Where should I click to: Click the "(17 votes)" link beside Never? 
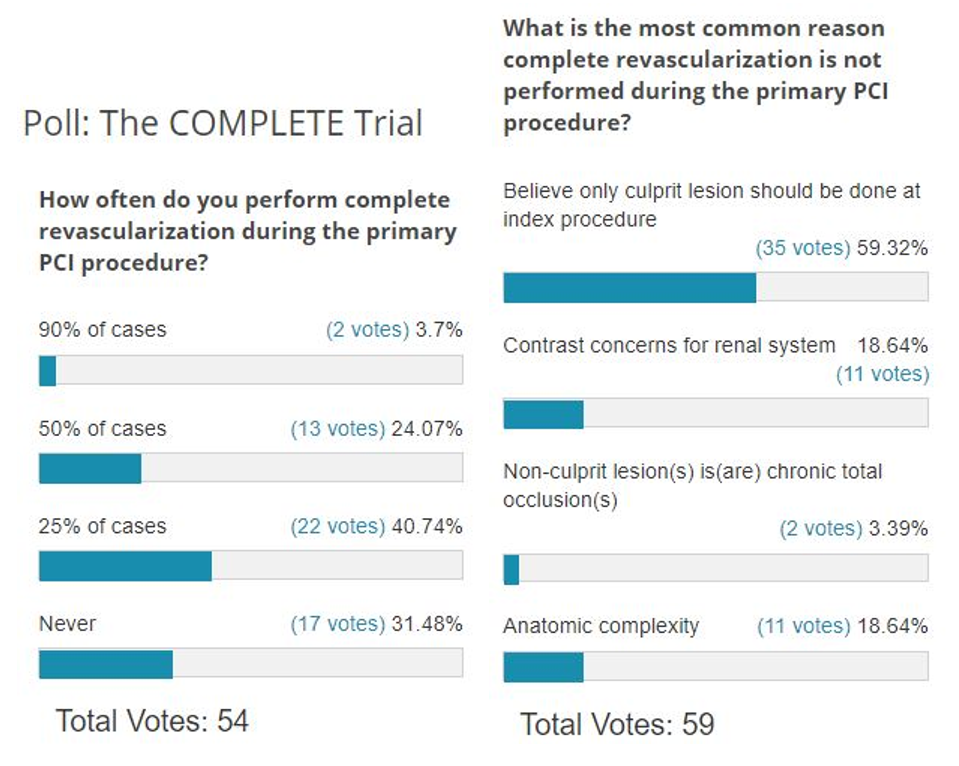click(337, 624)
